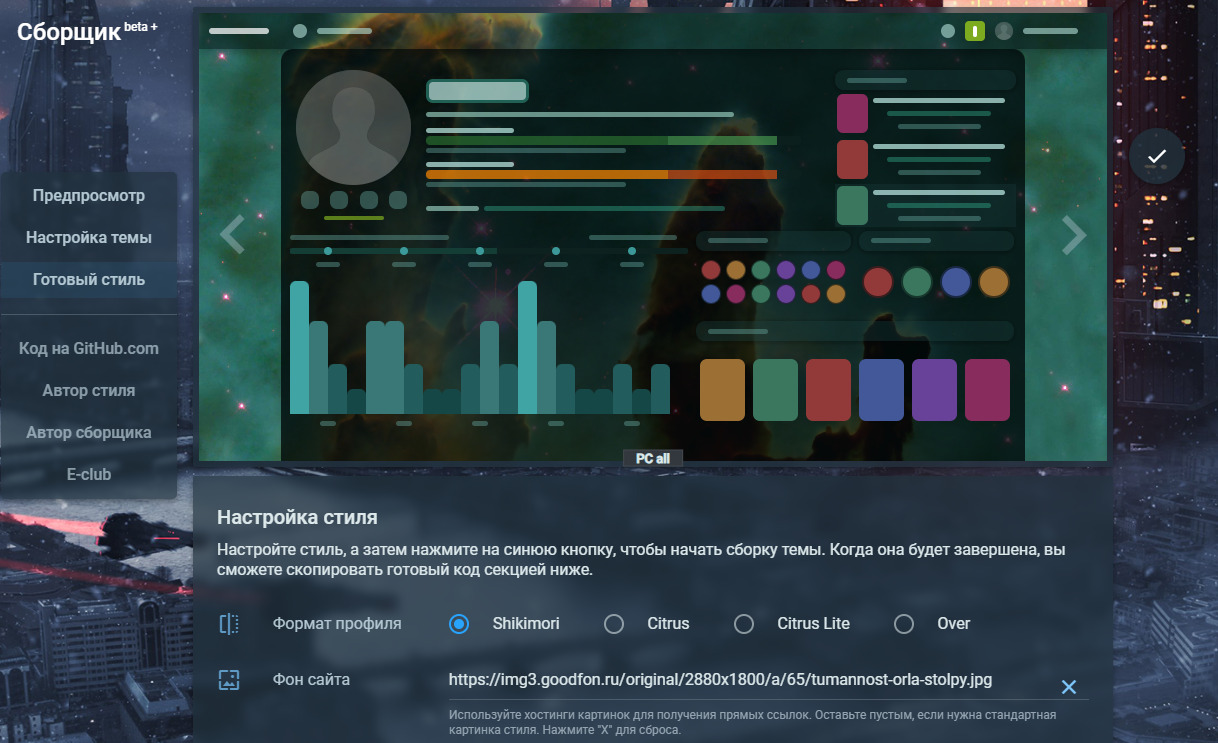
Task: Click the green indicator icon in preview header
Action: 975,31
